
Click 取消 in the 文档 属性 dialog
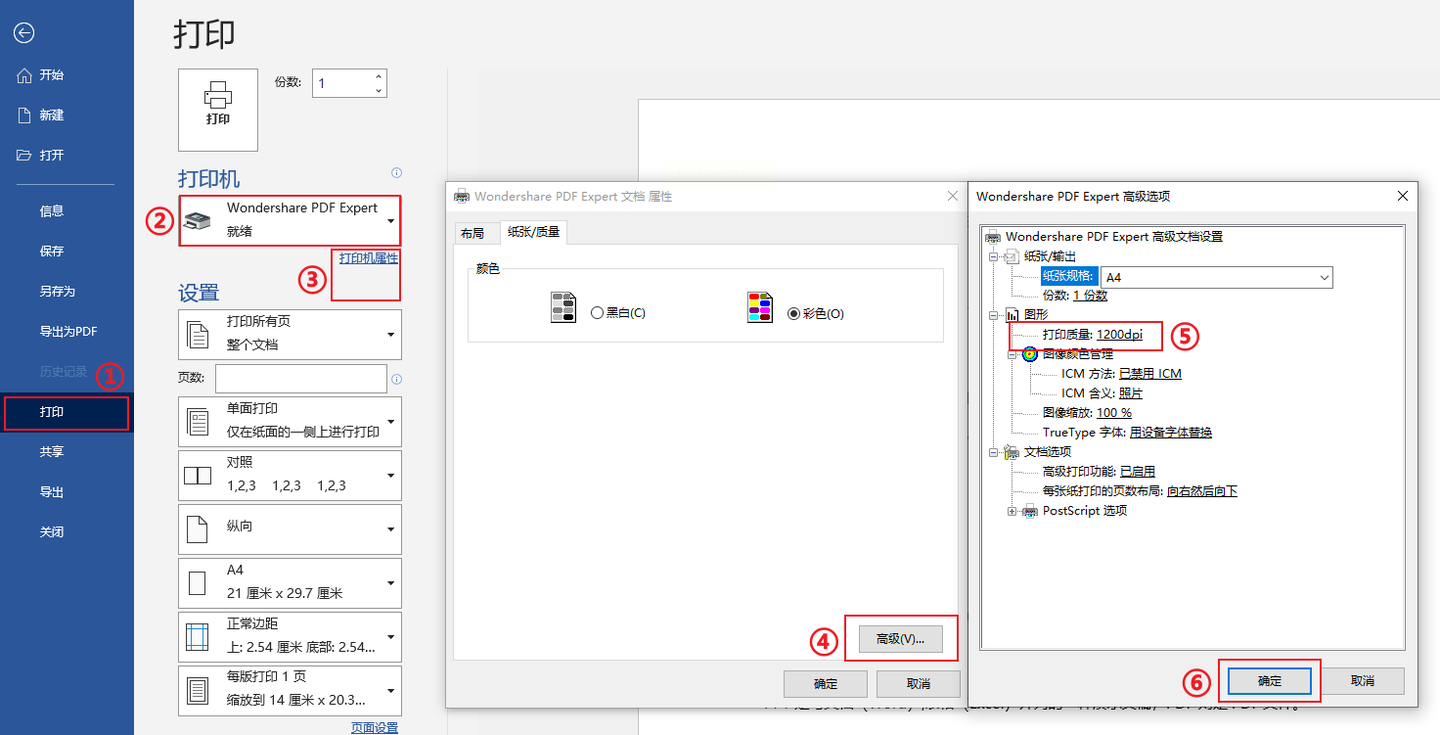click(918, 684)
